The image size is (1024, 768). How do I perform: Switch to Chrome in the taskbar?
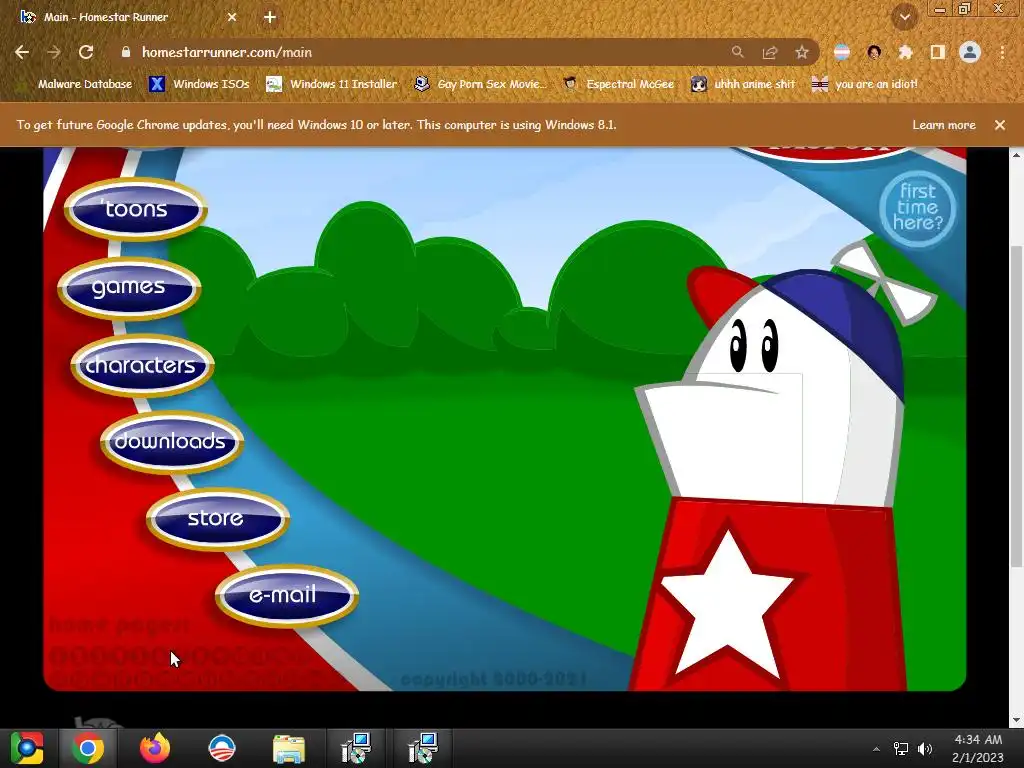[88, 748]
